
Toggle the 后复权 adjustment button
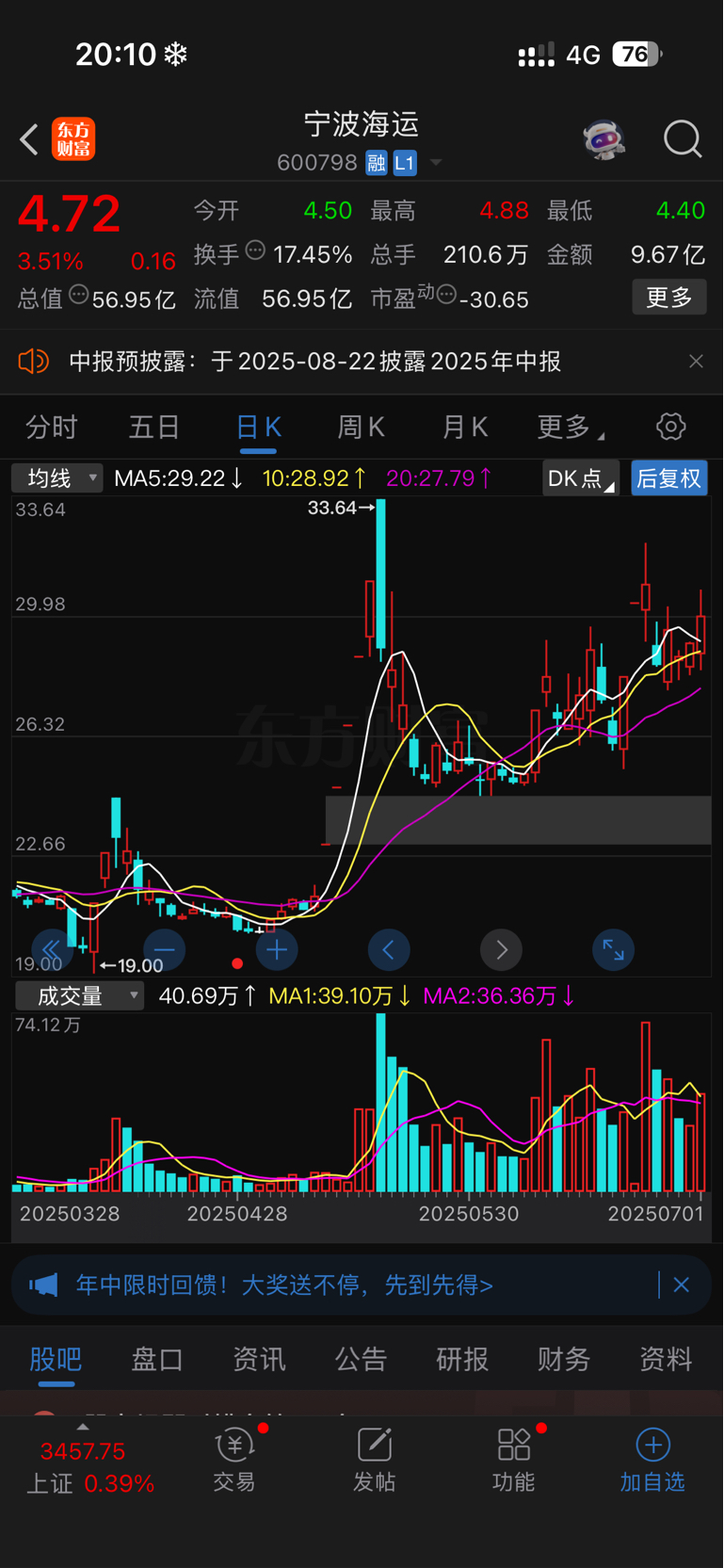(668, 478)
